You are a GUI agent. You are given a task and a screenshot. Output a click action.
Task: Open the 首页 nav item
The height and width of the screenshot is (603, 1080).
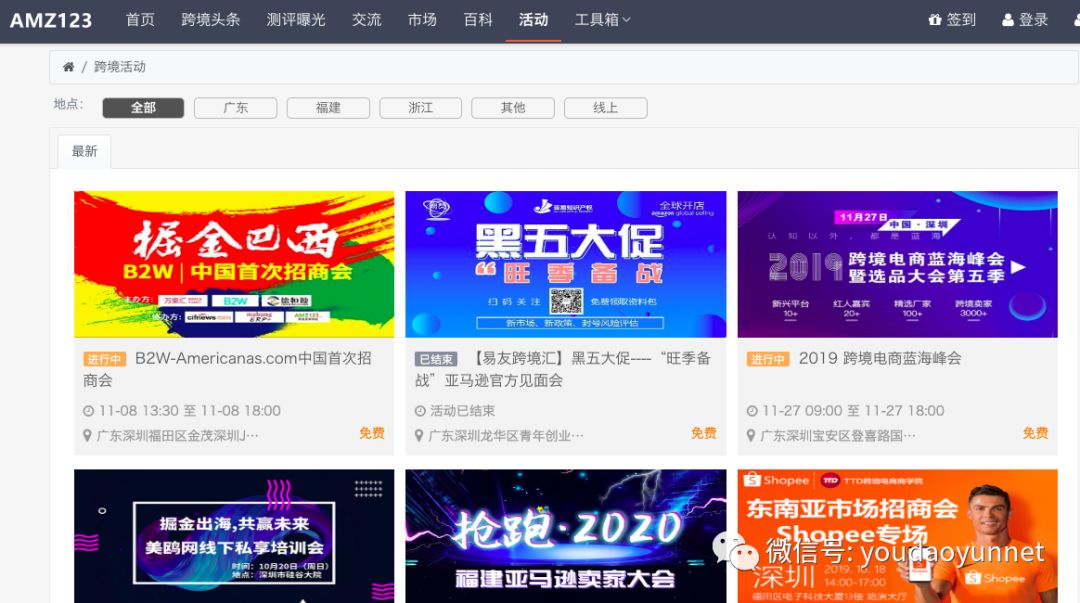click(x=141, y=20)
